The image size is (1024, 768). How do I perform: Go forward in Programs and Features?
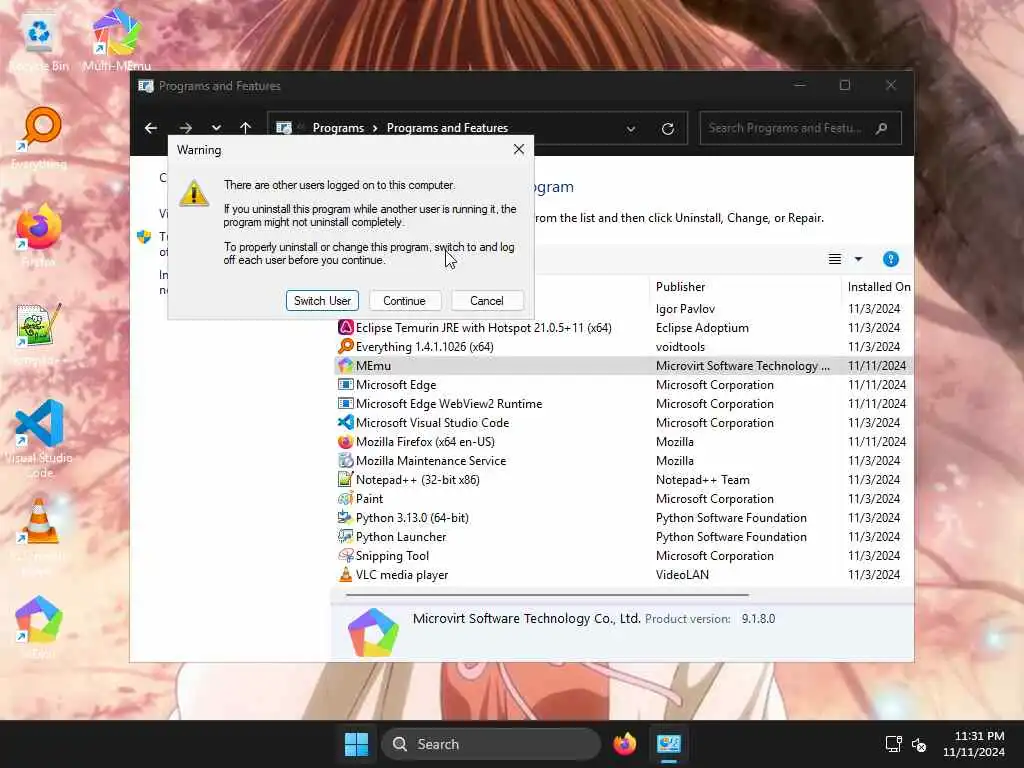pos(185,128)
